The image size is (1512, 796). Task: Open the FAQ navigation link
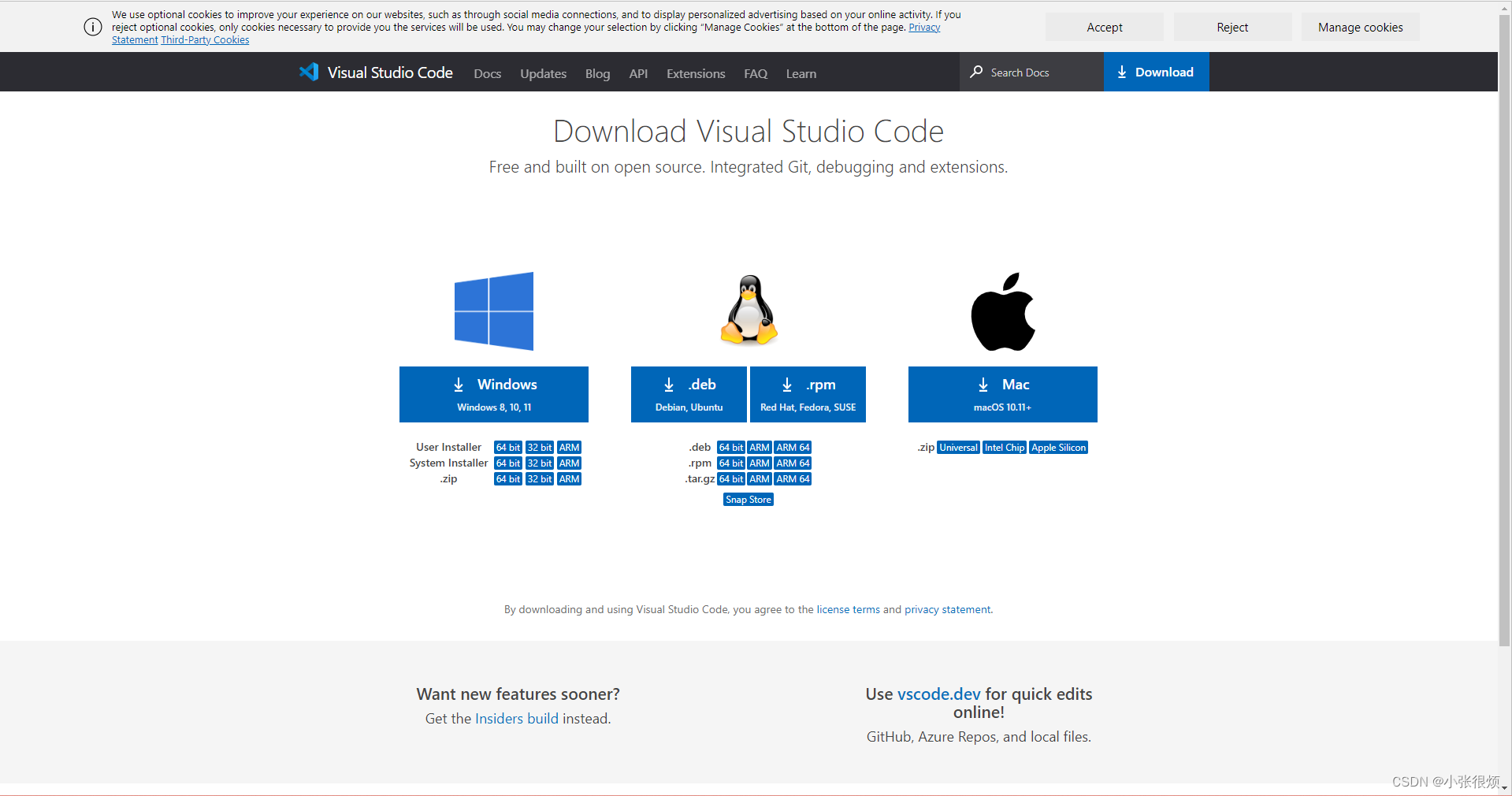tap(756, 73)
